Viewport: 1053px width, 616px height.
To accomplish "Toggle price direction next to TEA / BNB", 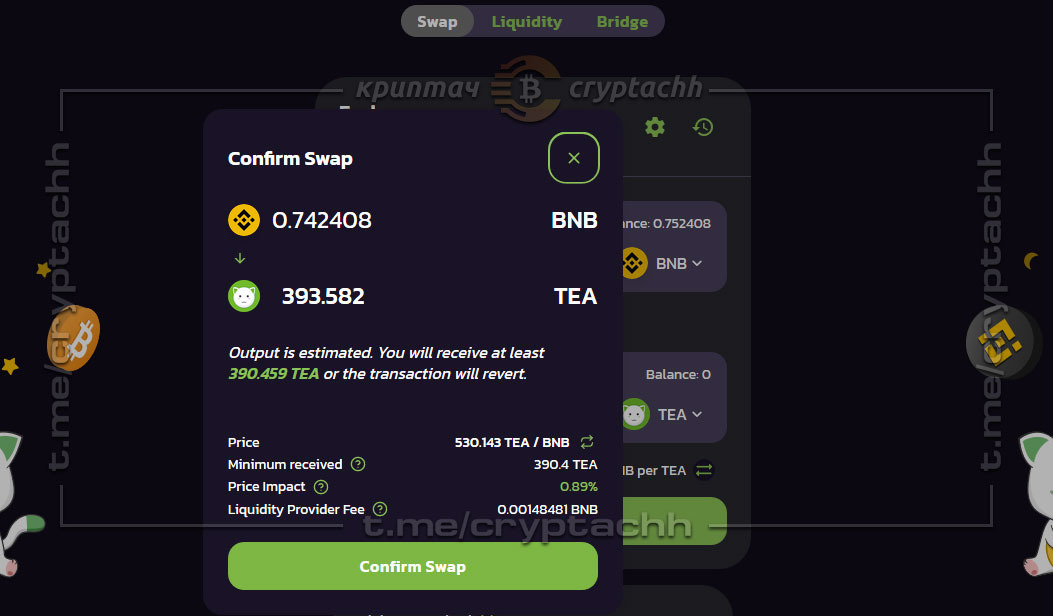I will click(587, 442).
